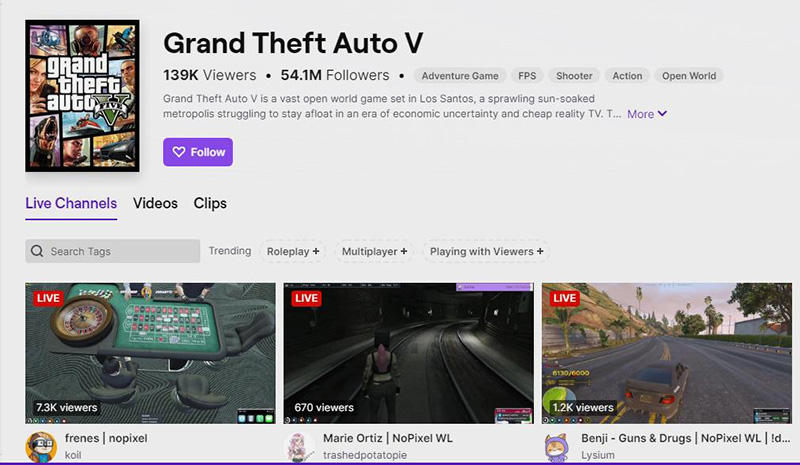Focus the Search Tags input field
The width and height of the screenshot is (800, 465).
pos(113,251)
